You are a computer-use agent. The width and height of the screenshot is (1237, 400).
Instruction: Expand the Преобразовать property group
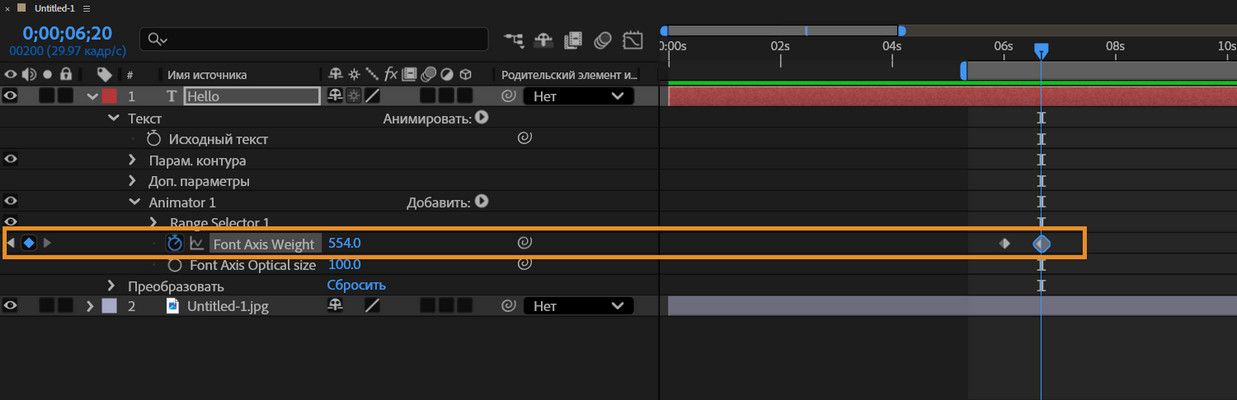pyautogui.click(x=112, y=286)
